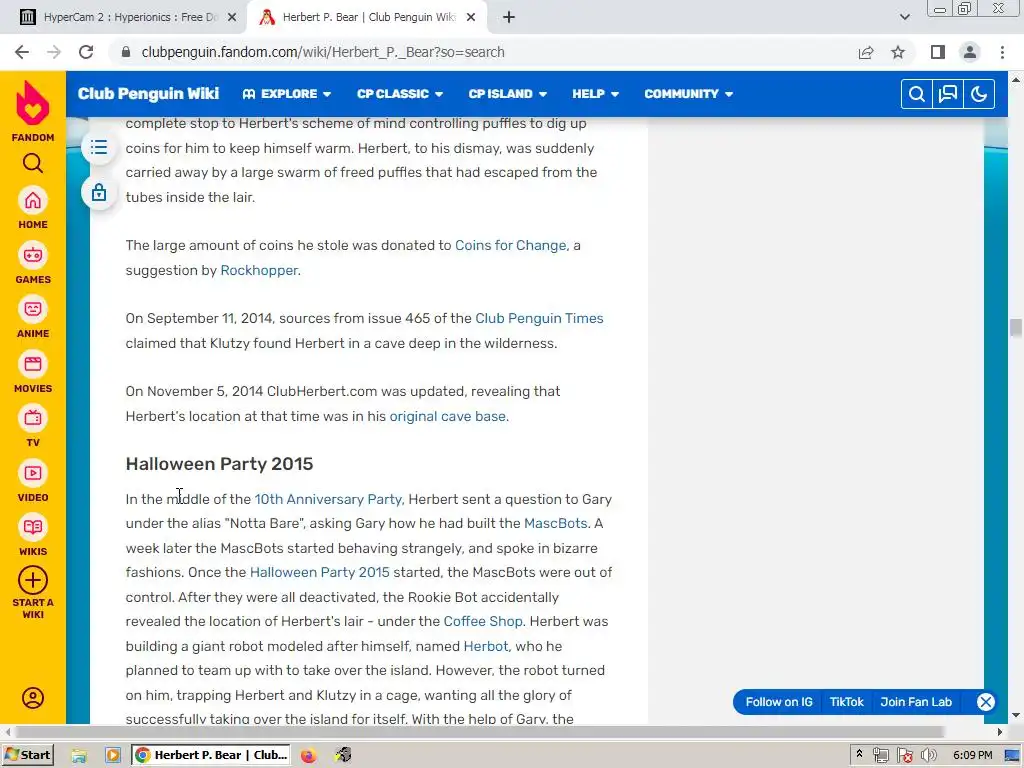Expand the CP Island menu
Viewport: 1024px width, 768px height.
(x=507, y=94)
